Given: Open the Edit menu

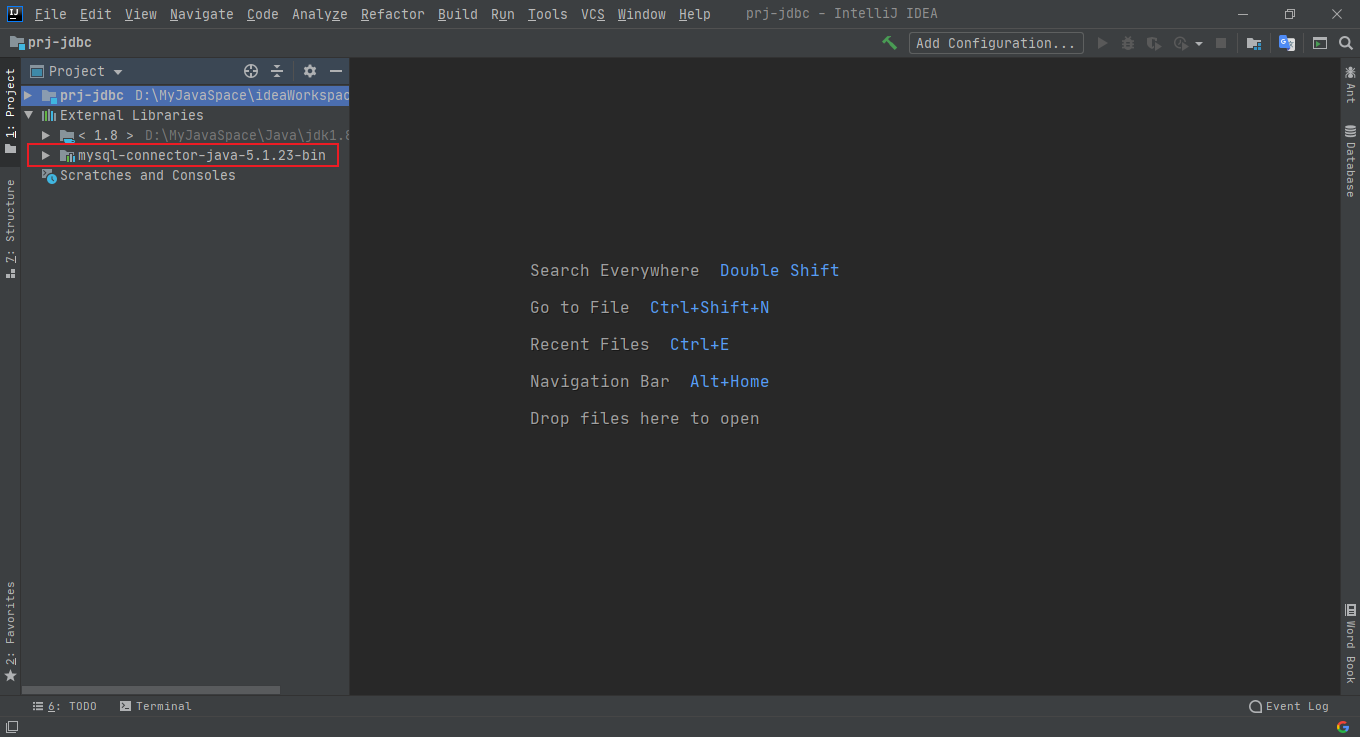Looking at the screenshot, I should coord(96,14).
